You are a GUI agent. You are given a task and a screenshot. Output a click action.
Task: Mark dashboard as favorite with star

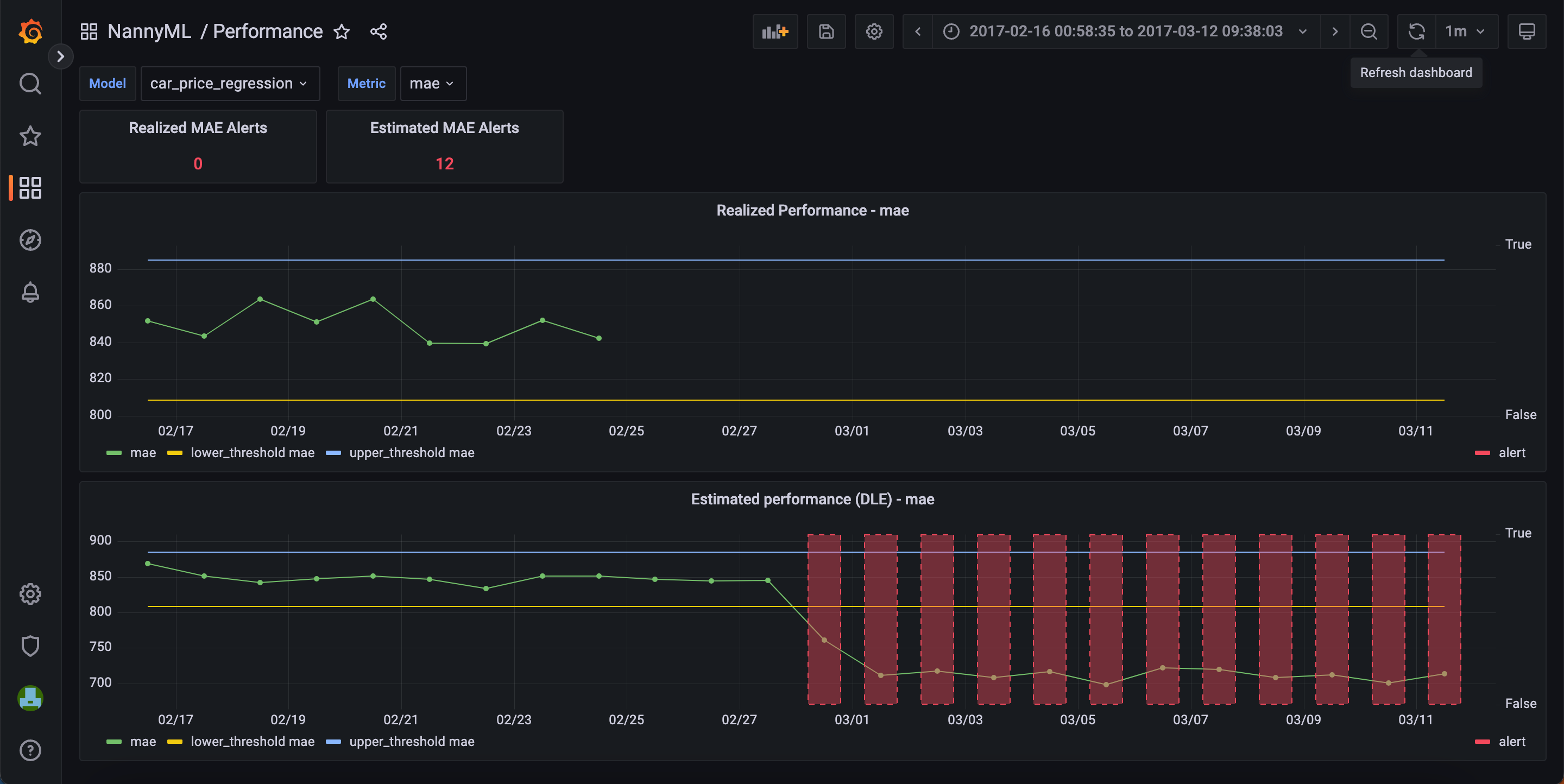pyautogui.click(x=342, y=31)
